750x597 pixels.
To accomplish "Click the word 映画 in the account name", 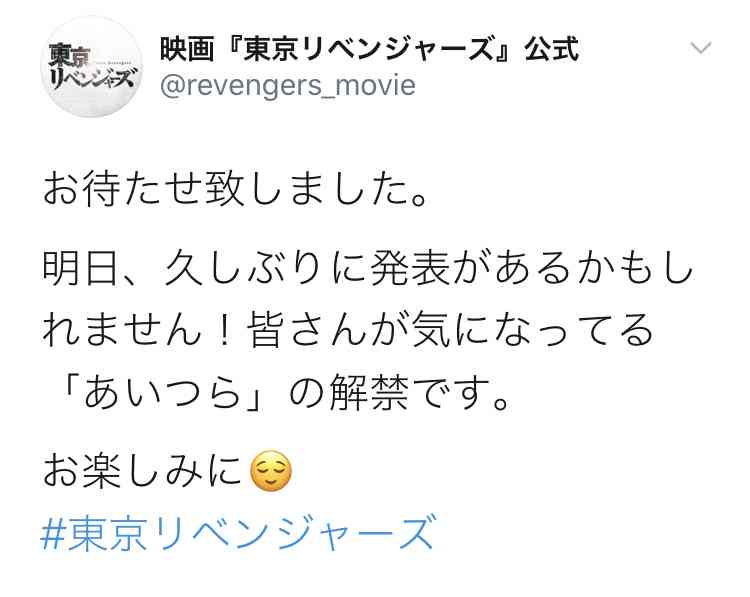I will click(x=187, y=49).
